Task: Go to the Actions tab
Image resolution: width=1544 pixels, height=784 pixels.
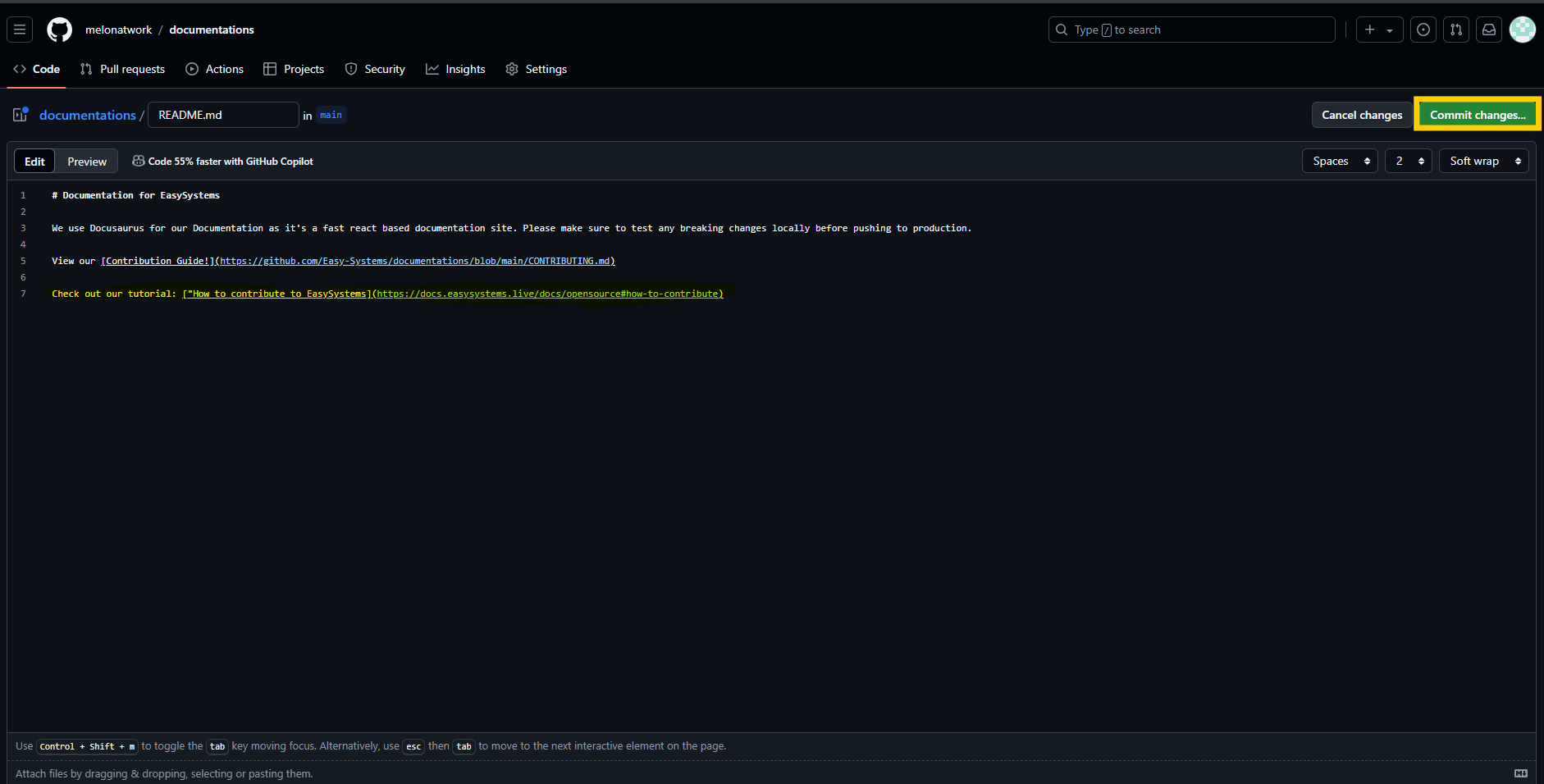Action: (215, 69)
